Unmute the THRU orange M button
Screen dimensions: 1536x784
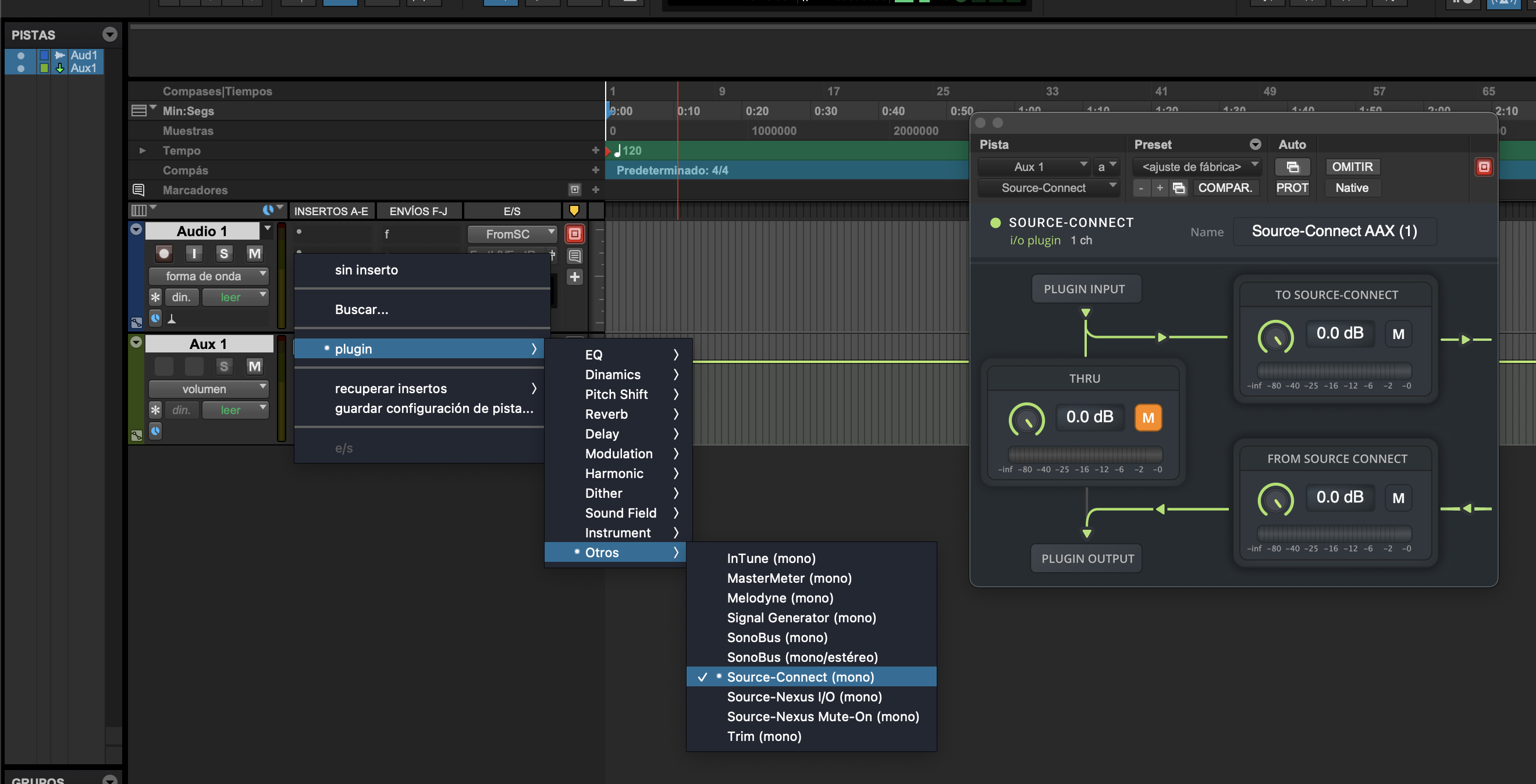tap(1147, 418)
